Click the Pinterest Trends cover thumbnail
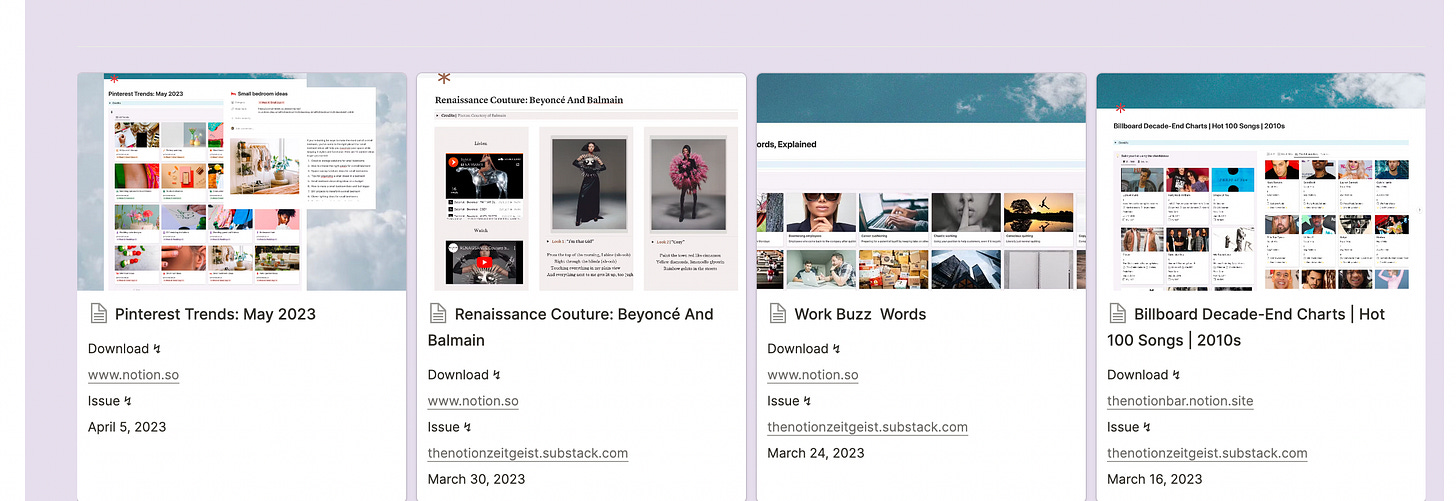 (x=242, y=182)
